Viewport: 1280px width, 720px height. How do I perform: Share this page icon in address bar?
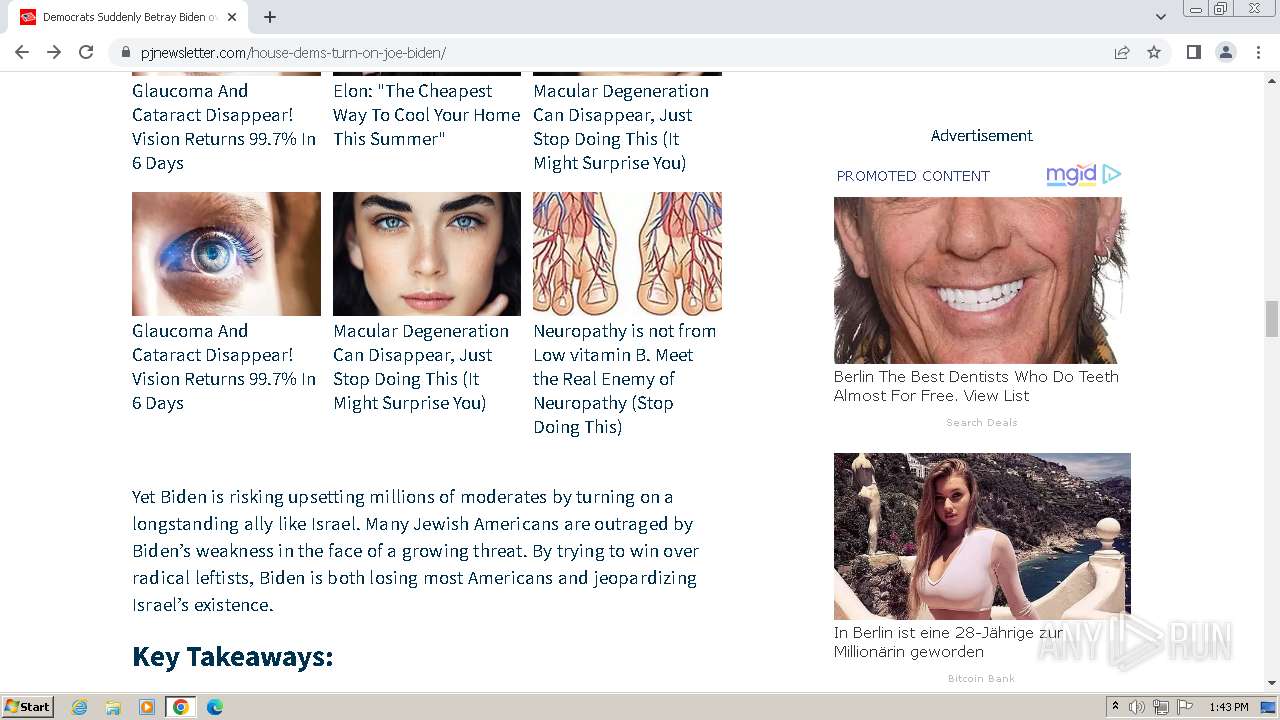pyautogui.click(x=1122, y=52)
